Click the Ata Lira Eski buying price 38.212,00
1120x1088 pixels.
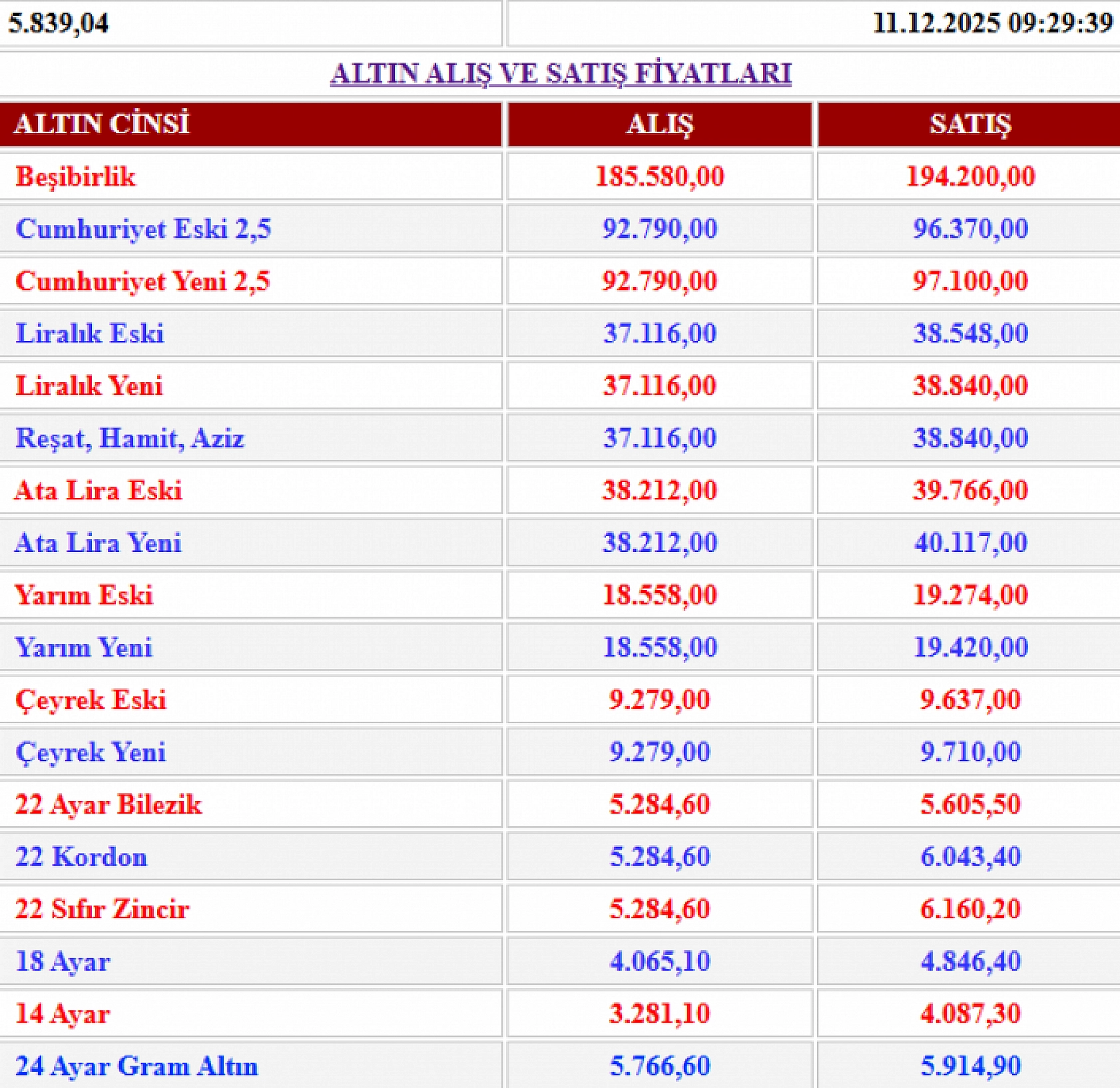[659, 491]
